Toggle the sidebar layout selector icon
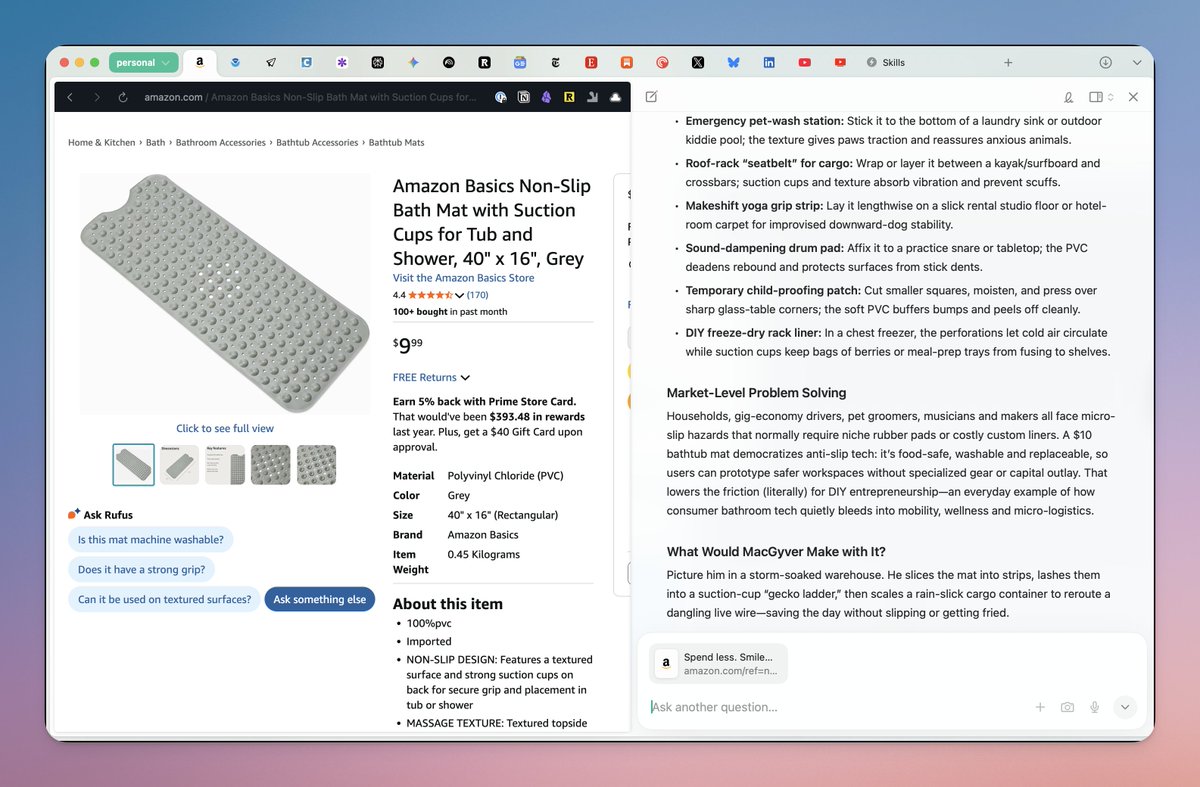 1100,97
